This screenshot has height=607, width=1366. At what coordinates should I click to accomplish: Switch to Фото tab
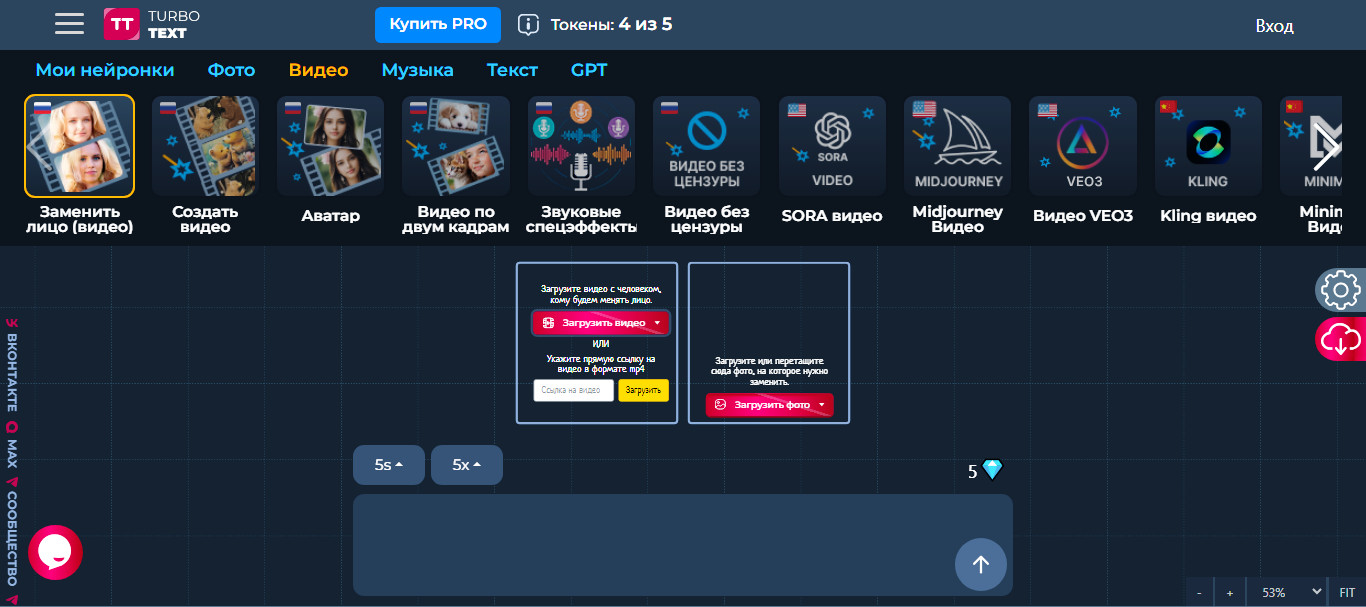[x=231, y=70]
